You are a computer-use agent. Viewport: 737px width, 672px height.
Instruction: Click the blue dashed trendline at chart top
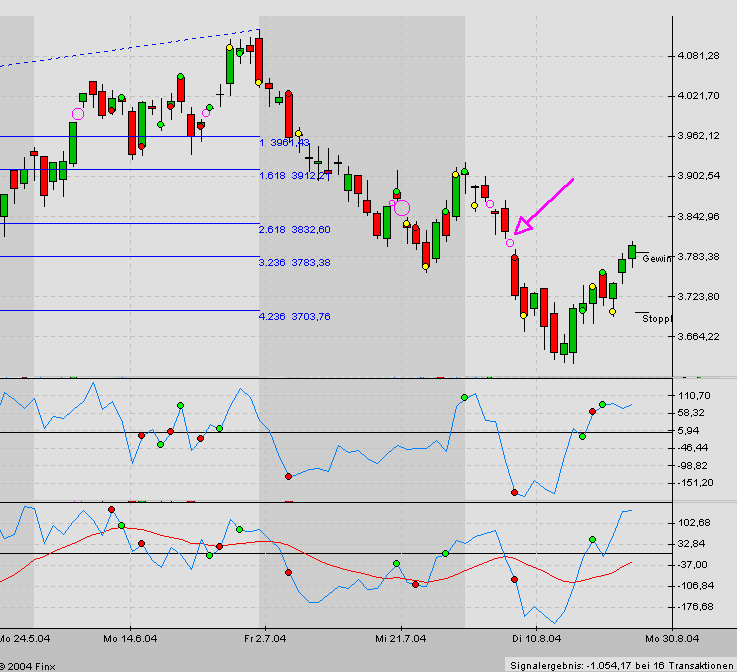pos(130,47)
